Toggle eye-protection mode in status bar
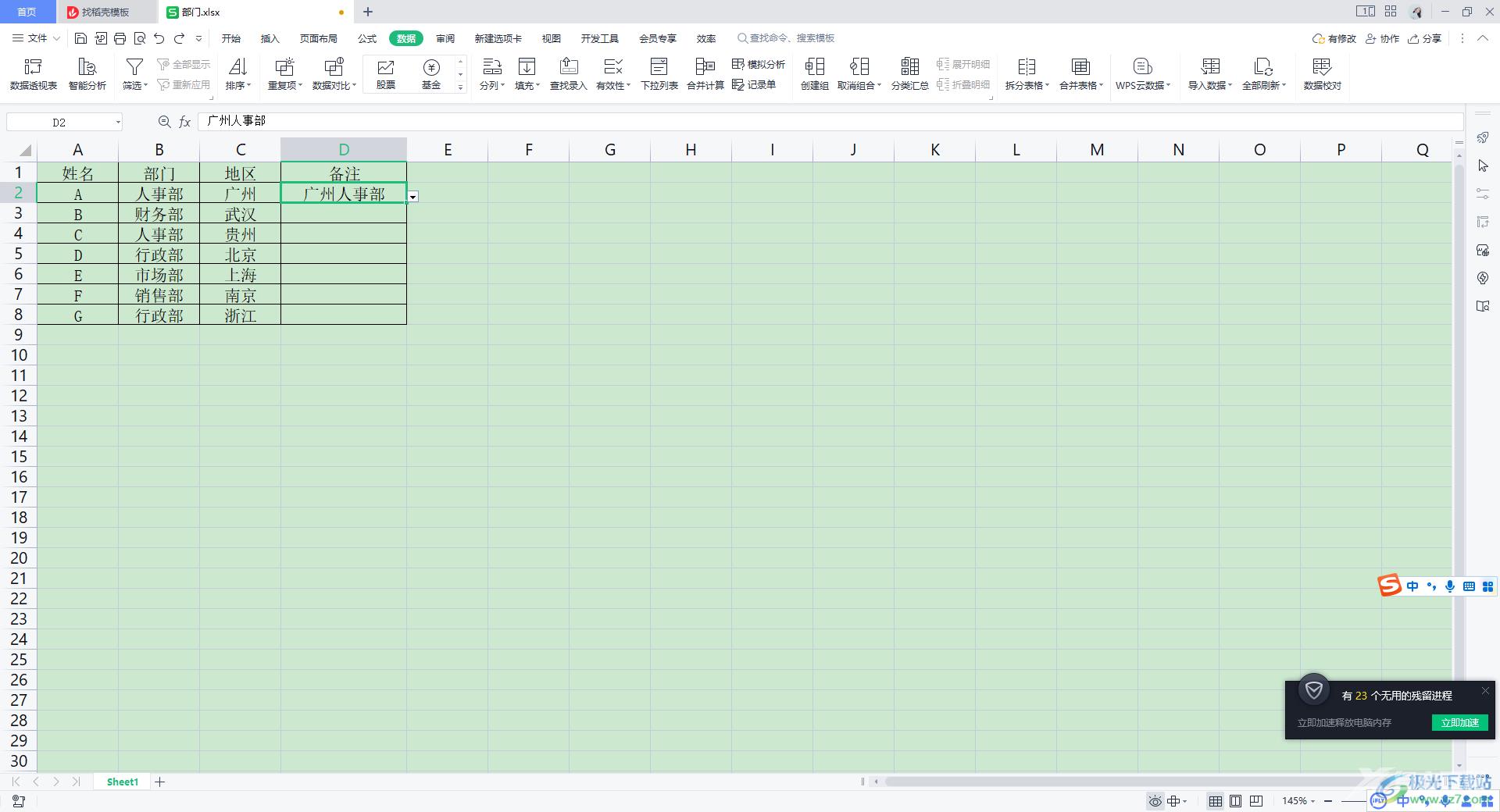This screenshot has height=812, width=1500. [x=1155, y=801]
